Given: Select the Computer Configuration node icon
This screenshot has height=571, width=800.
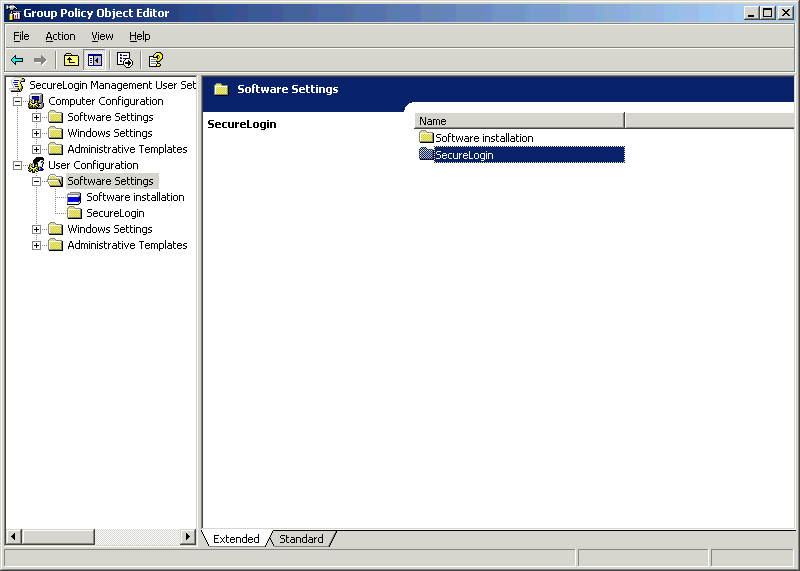Looking at the screenshot, I should point(36,101).
